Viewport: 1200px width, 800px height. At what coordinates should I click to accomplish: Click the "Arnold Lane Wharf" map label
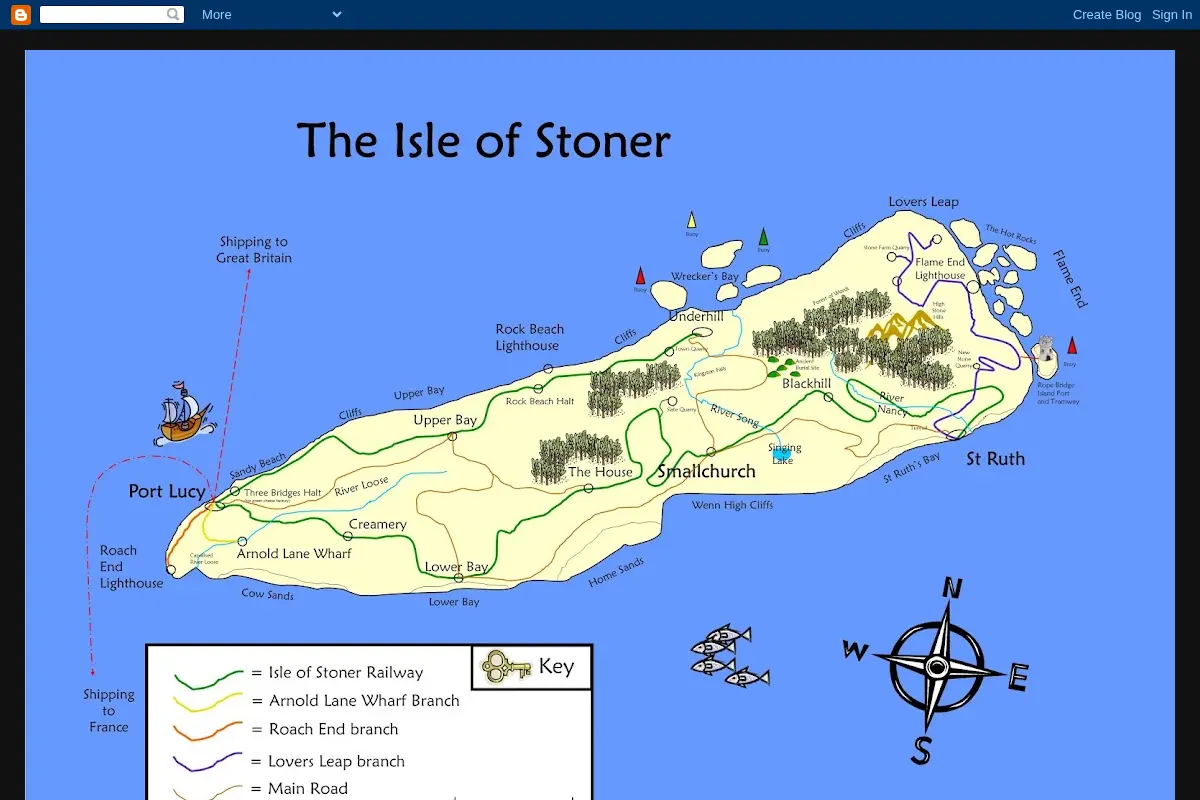294,553
